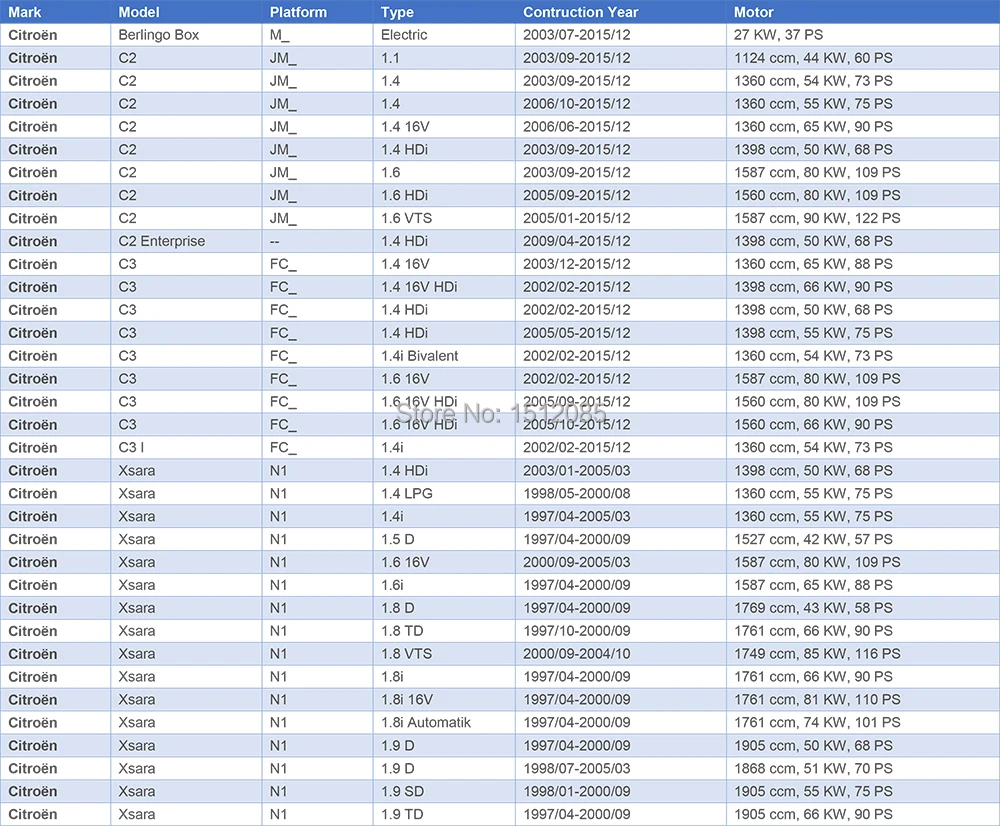Select the '1.5 D' type cell
Viewport: 1000px width, 826px height.
(x=444, y=540)
